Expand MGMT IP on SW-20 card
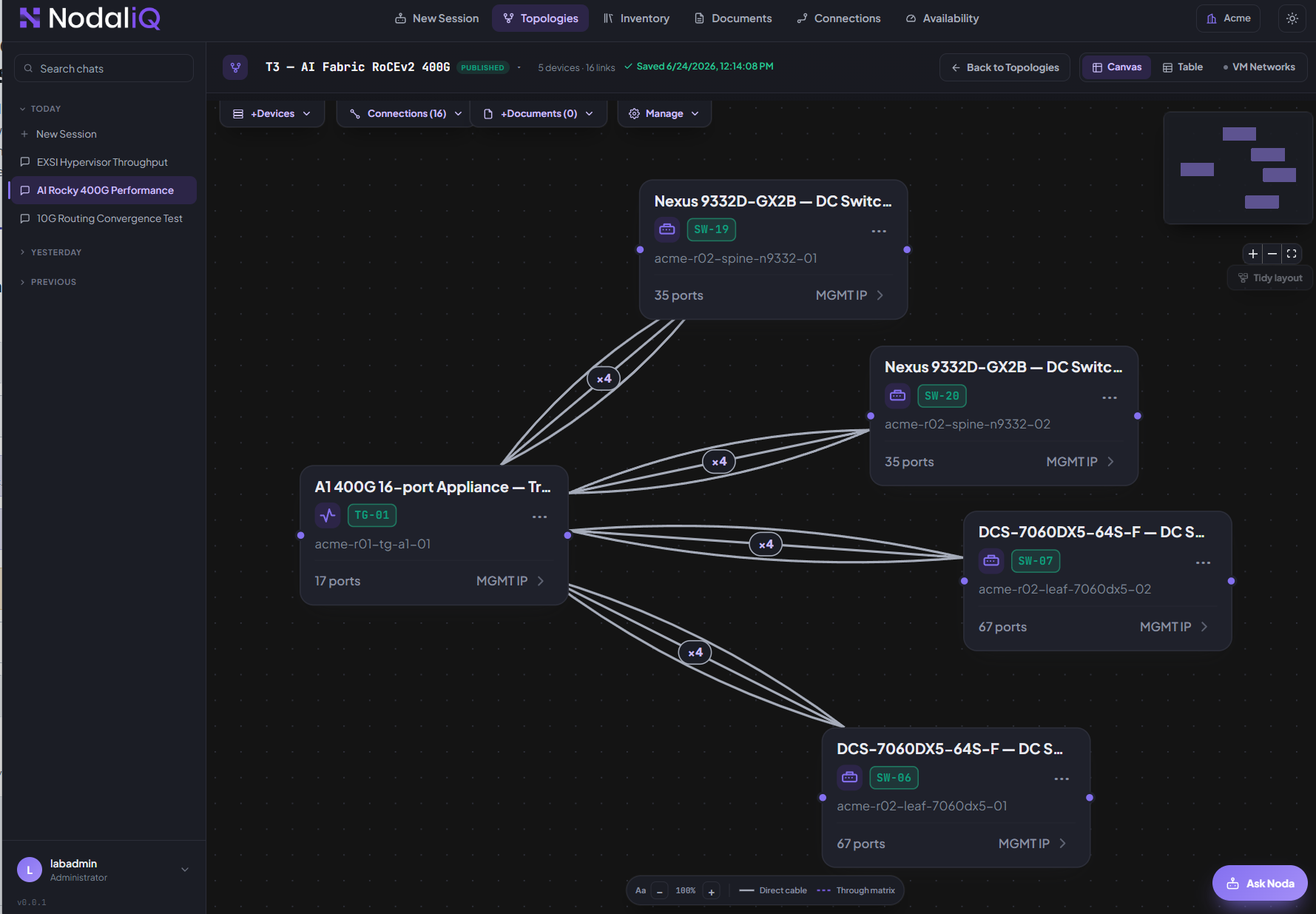 click(x=1080, y=462)
